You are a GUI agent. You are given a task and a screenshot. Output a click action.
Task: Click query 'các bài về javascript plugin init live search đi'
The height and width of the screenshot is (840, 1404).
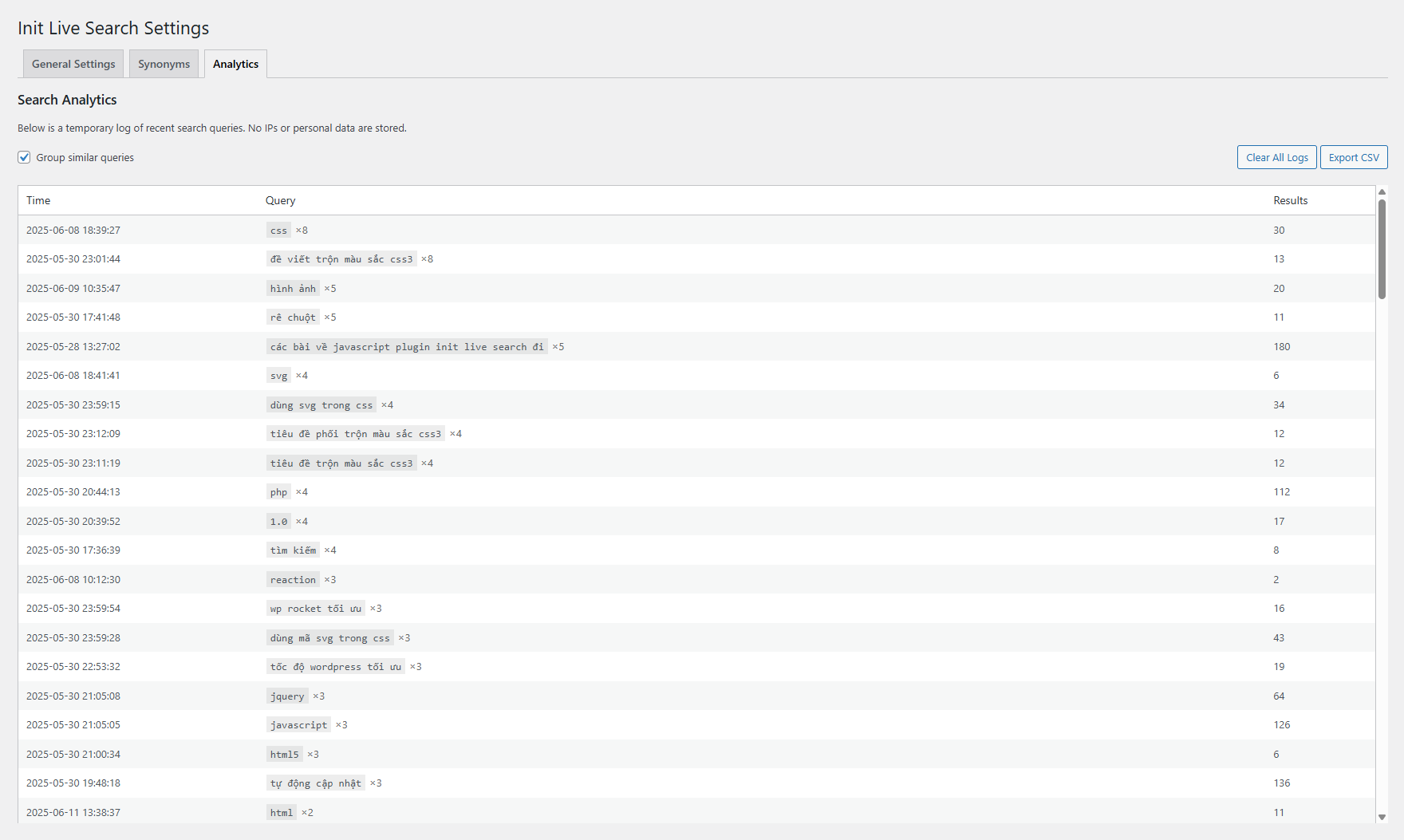[x=407, y=347]
